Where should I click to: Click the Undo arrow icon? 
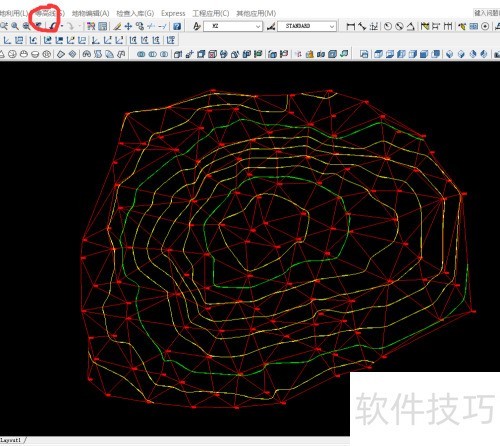point(52,26)
